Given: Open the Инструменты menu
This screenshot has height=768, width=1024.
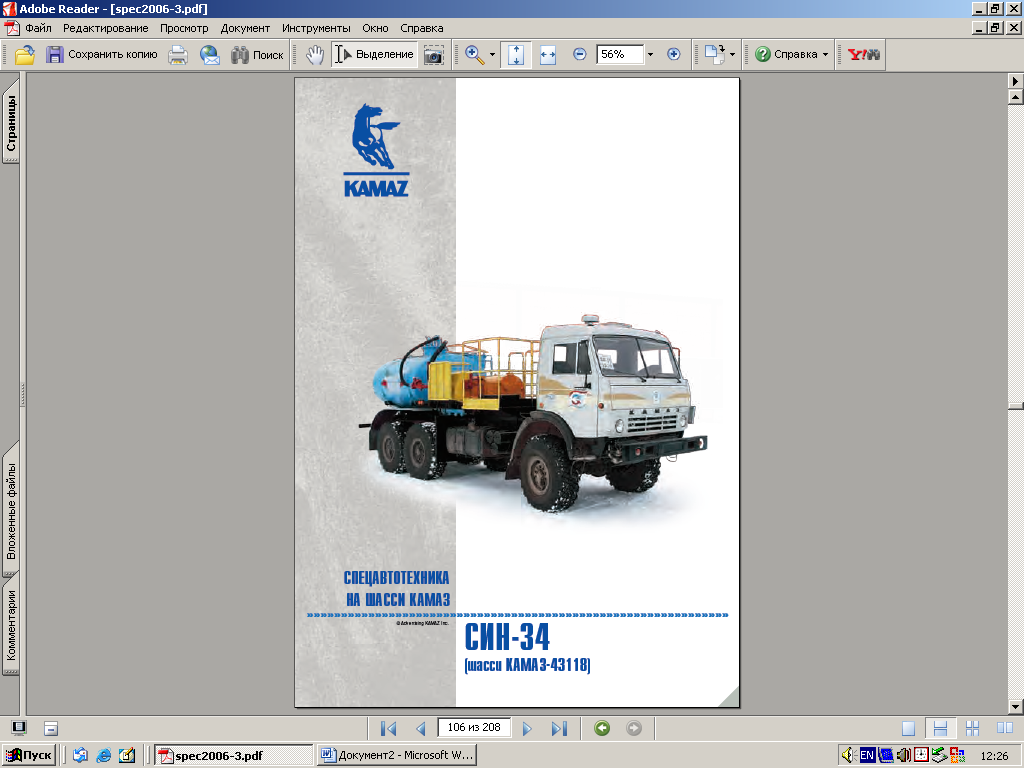Looking at the screenshot, I should pyautogui.click(x=316, y=28).
